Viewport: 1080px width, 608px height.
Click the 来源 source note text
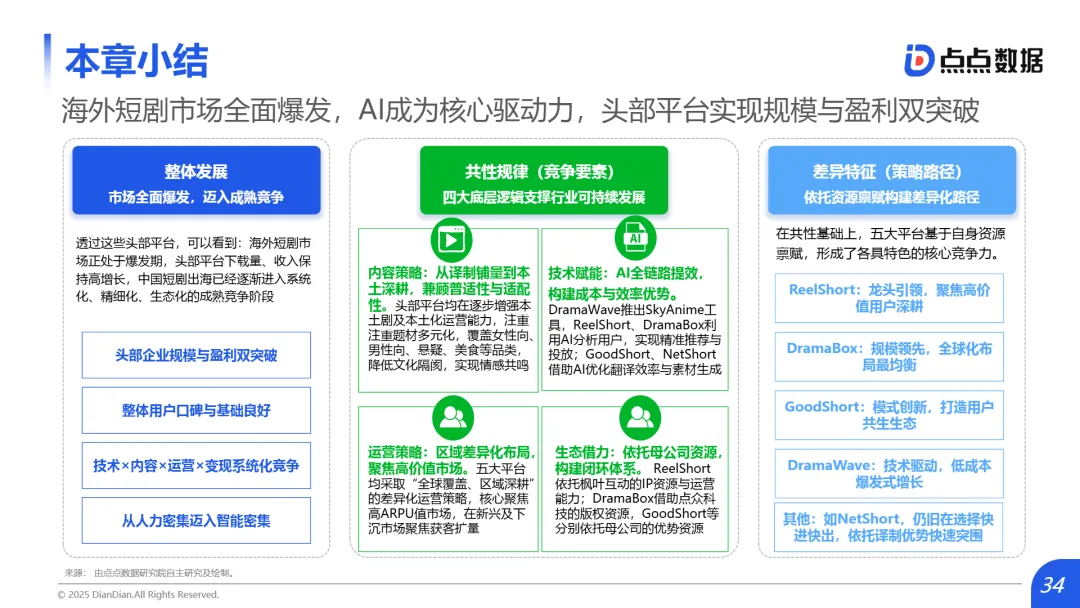pos(150,573)
